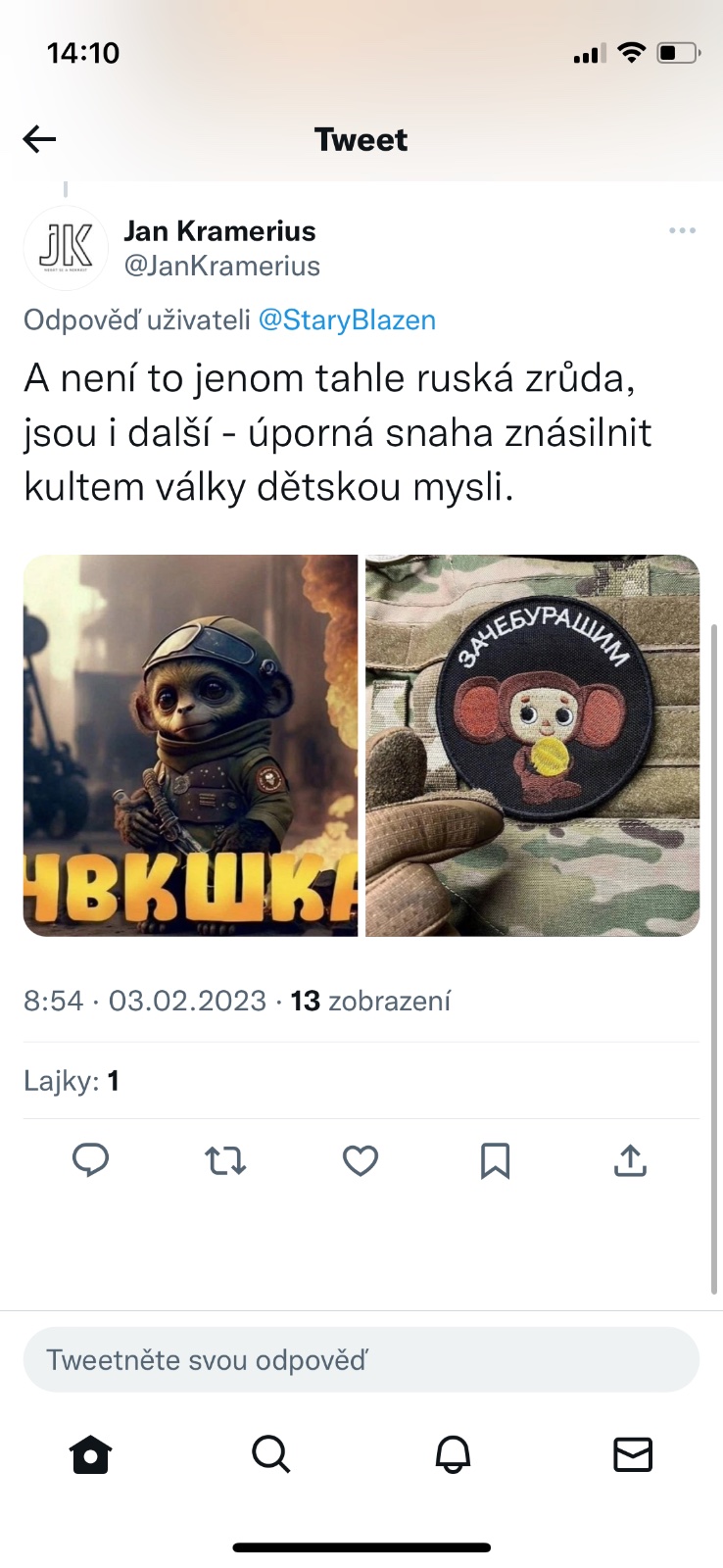
Task: Open the Cheburashka patch image
Action: pos(533,746)
